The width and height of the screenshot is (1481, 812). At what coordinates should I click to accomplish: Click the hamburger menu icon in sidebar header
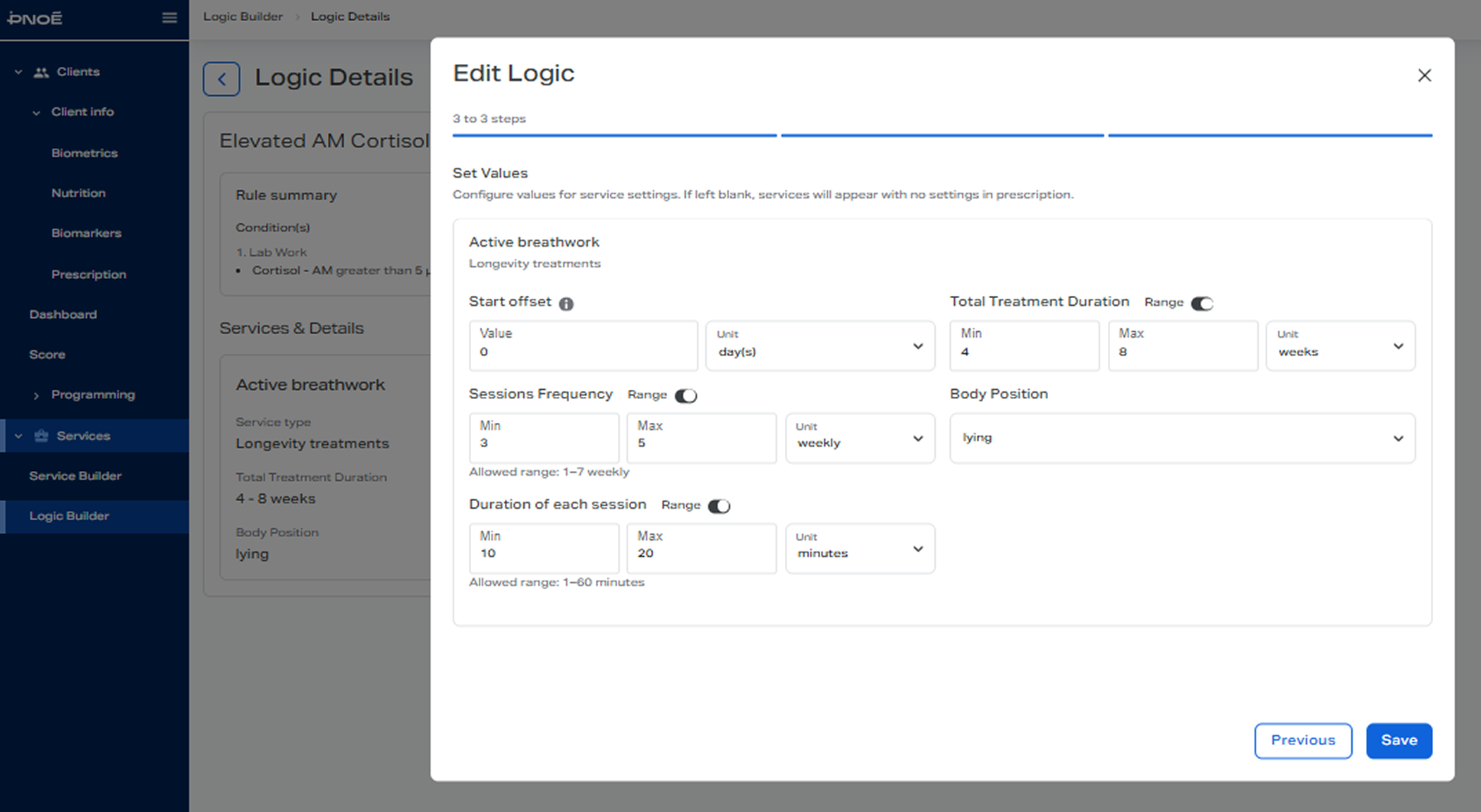coord(169,18)
